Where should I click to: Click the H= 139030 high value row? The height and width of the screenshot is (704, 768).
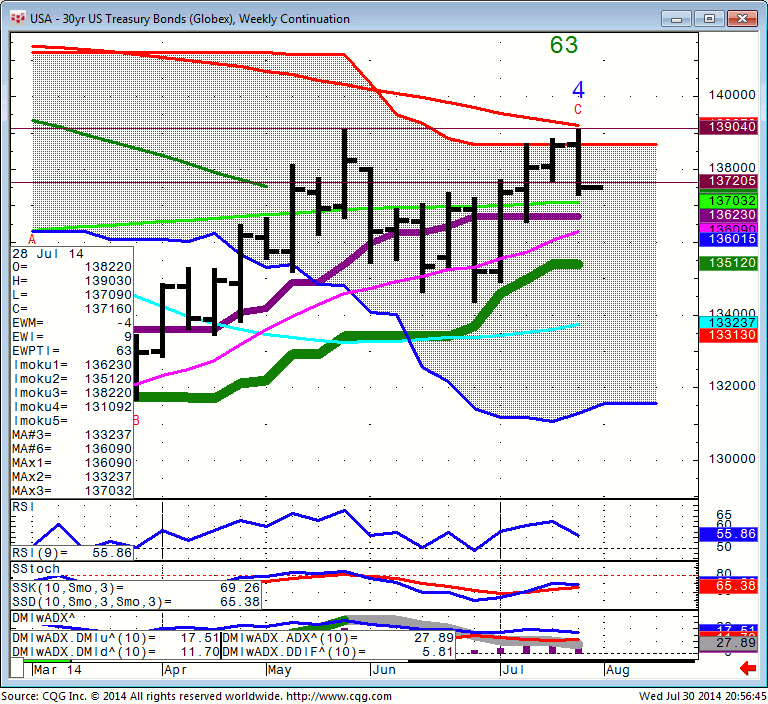72,281
